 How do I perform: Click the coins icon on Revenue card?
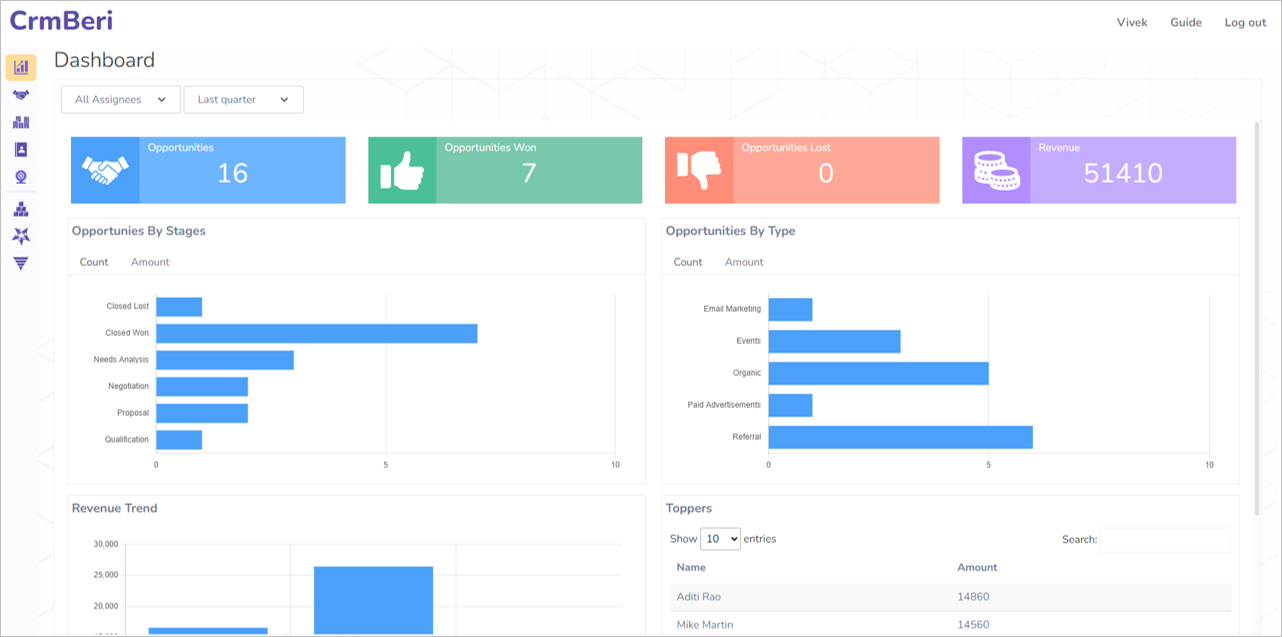coord(995,171)
